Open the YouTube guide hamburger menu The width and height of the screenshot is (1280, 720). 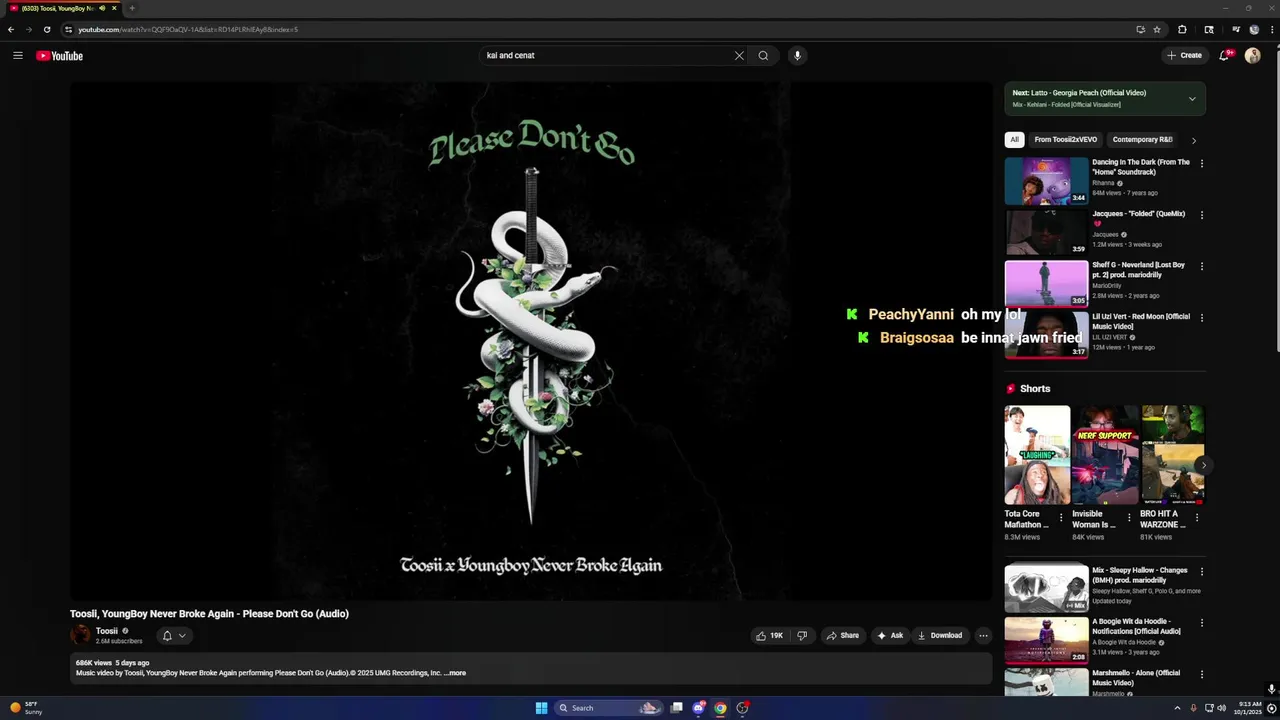click(18, 56)
